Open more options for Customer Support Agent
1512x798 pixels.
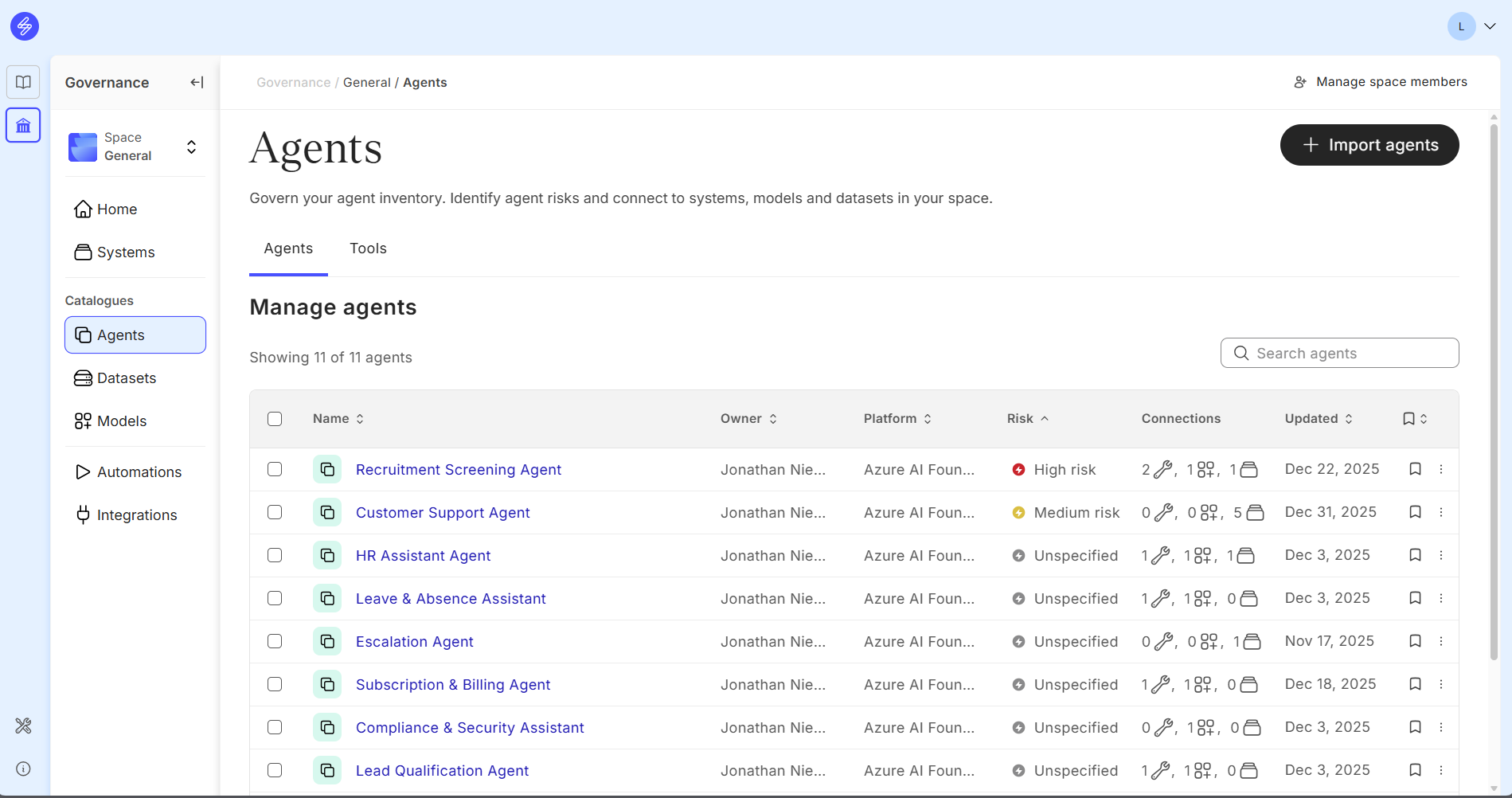pos(1441,512)
